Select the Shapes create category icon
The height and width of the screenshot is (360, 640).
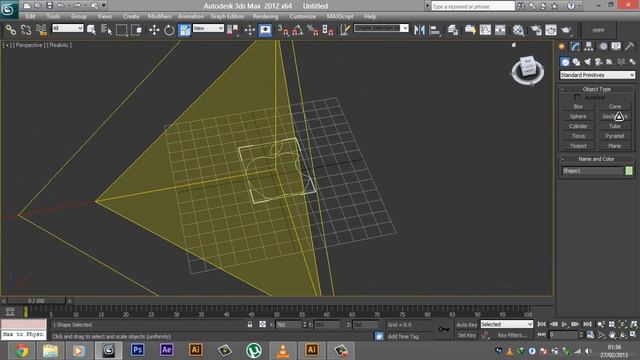coord(576,62)
